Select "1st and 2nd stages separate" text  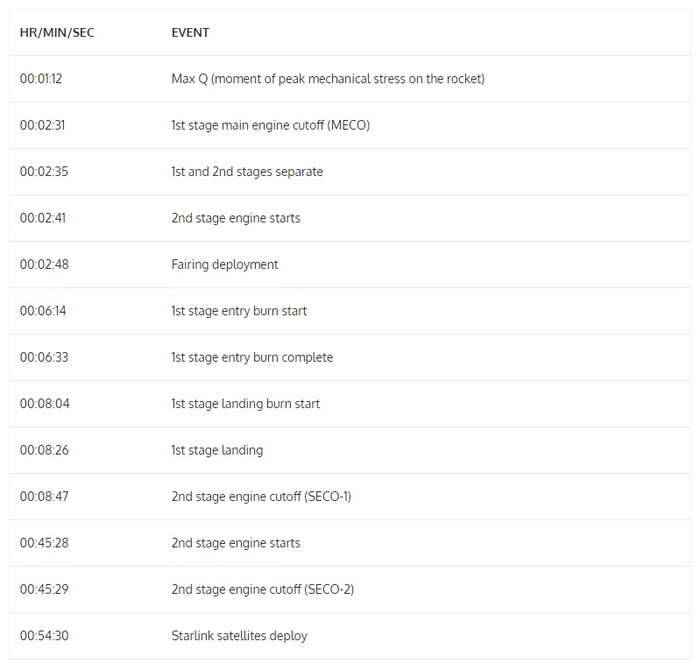(x=247, y=172)
